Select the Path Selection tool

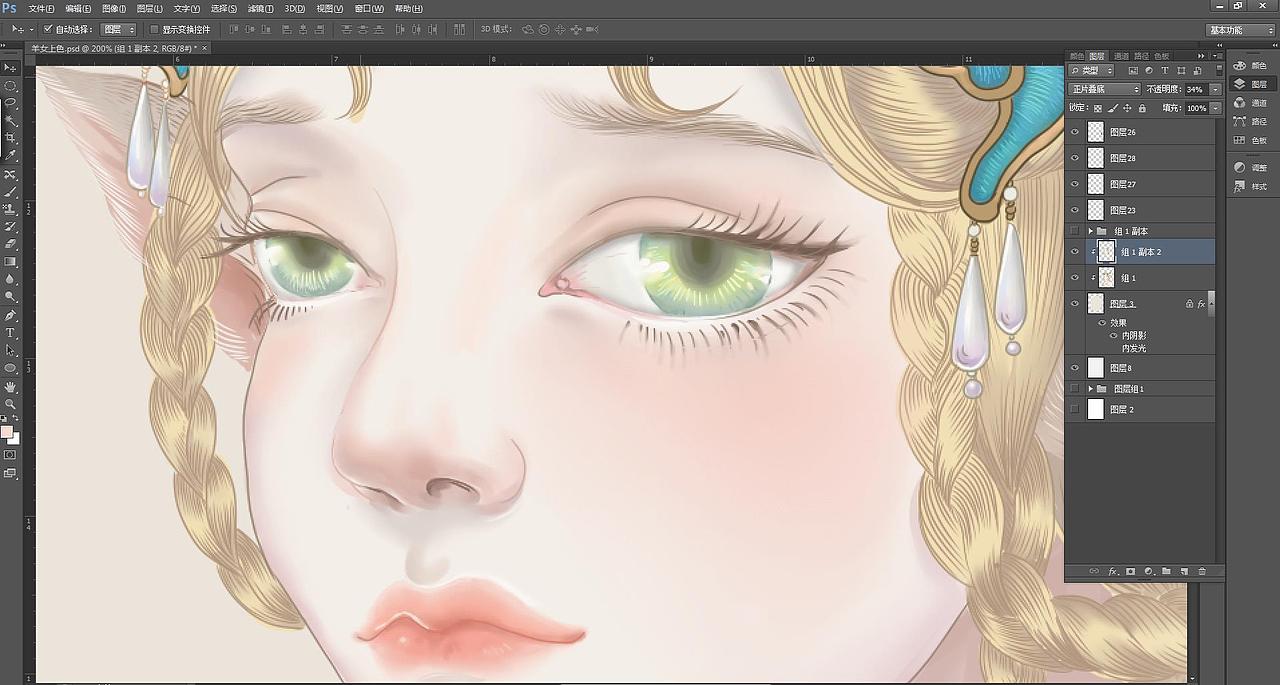[x=10, y=349]
